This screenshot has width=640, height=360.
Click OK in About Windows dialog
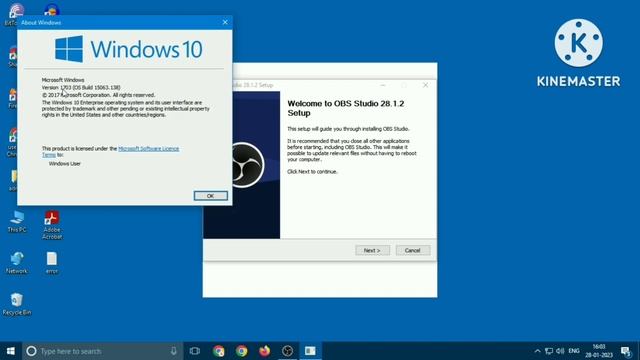tap(211, 196)
